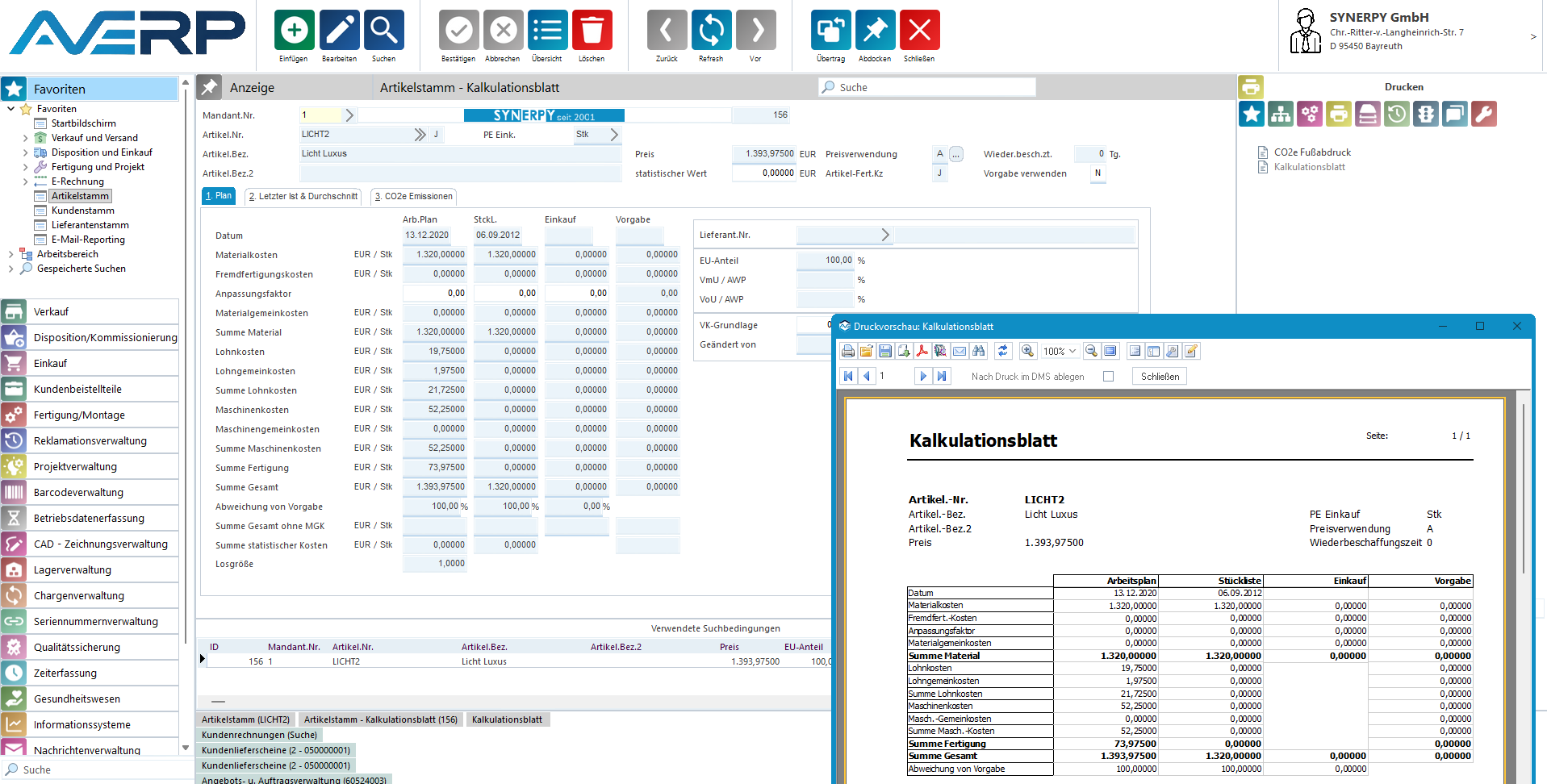Viewport: 1547px width, 784px height.
Task: Expand the Arbeitsbereich tree node
Action: [10, 254]
